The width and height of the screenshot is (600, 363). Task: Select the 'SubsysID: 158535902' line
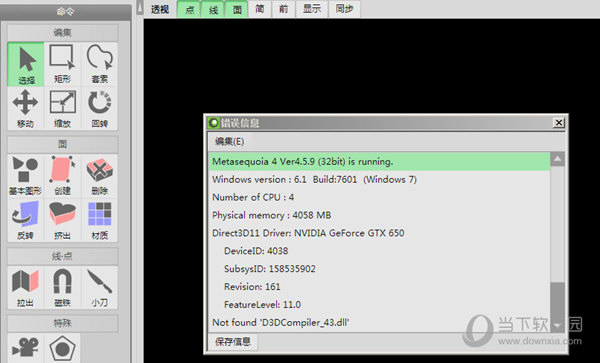click(x=379, y=269)
